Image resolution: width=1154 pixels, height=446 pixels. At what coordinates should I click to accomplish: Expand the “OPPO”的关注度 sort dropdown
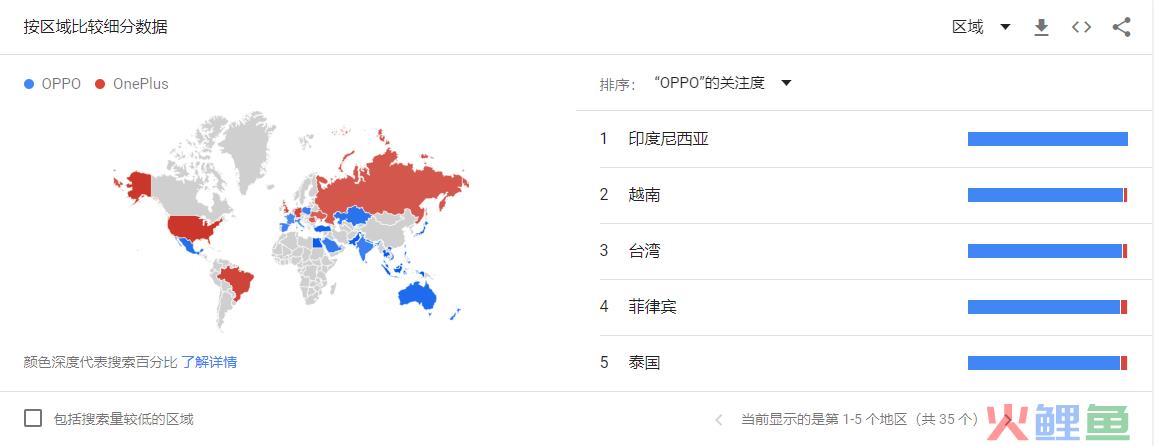(722, 83)
